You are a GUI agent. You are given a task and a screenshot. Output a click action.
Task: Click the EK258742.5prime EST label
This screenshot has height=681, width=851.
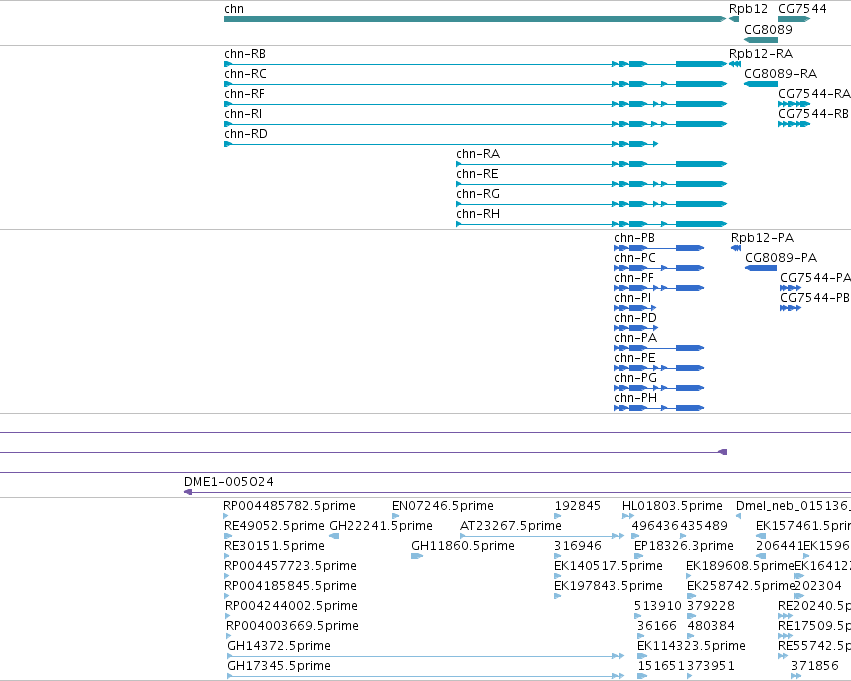pos(741,586)
